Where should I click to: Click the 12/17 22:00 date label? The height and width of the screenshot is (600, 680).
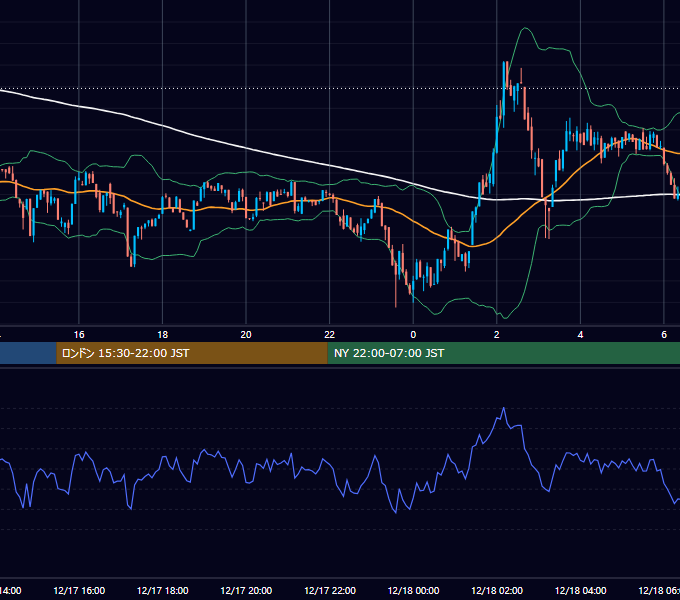coord(330,590)
